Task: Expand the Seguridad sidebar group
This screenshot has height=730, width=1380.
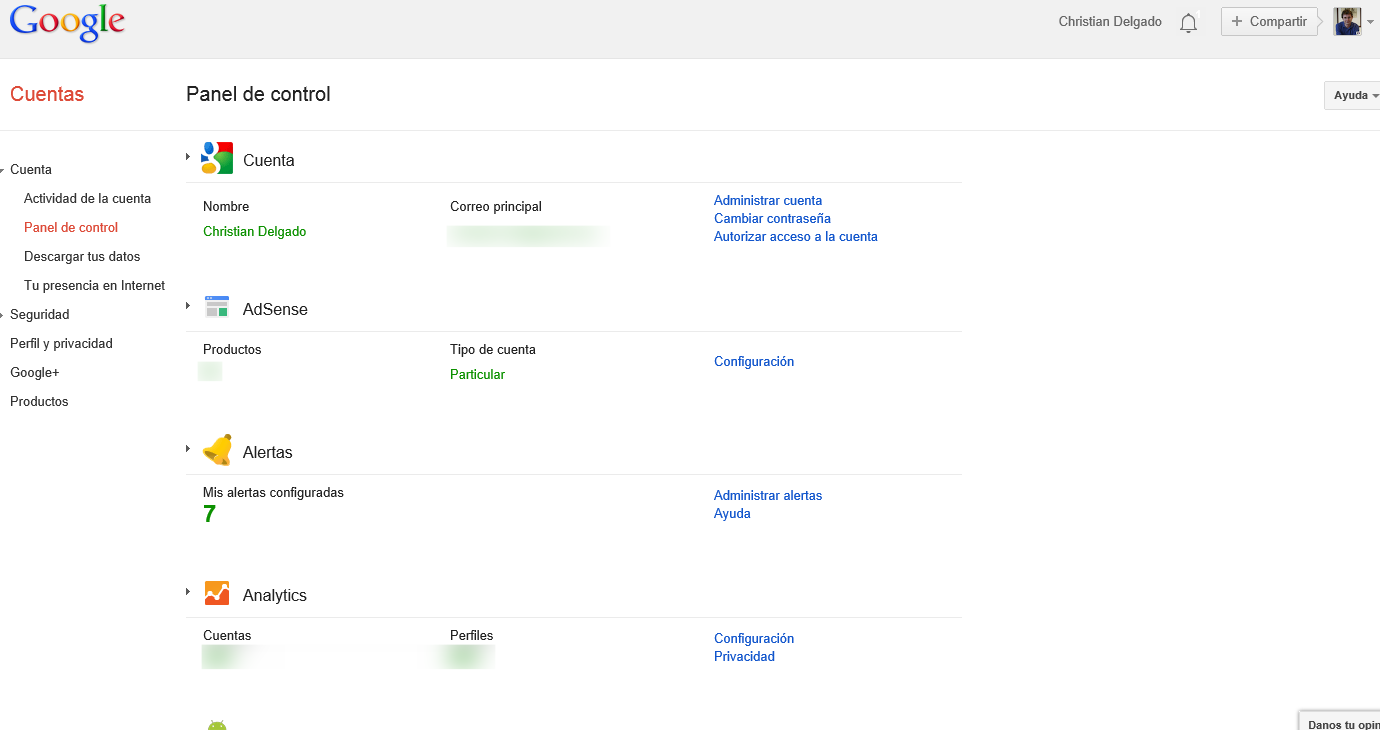Action: pos(3,315)
